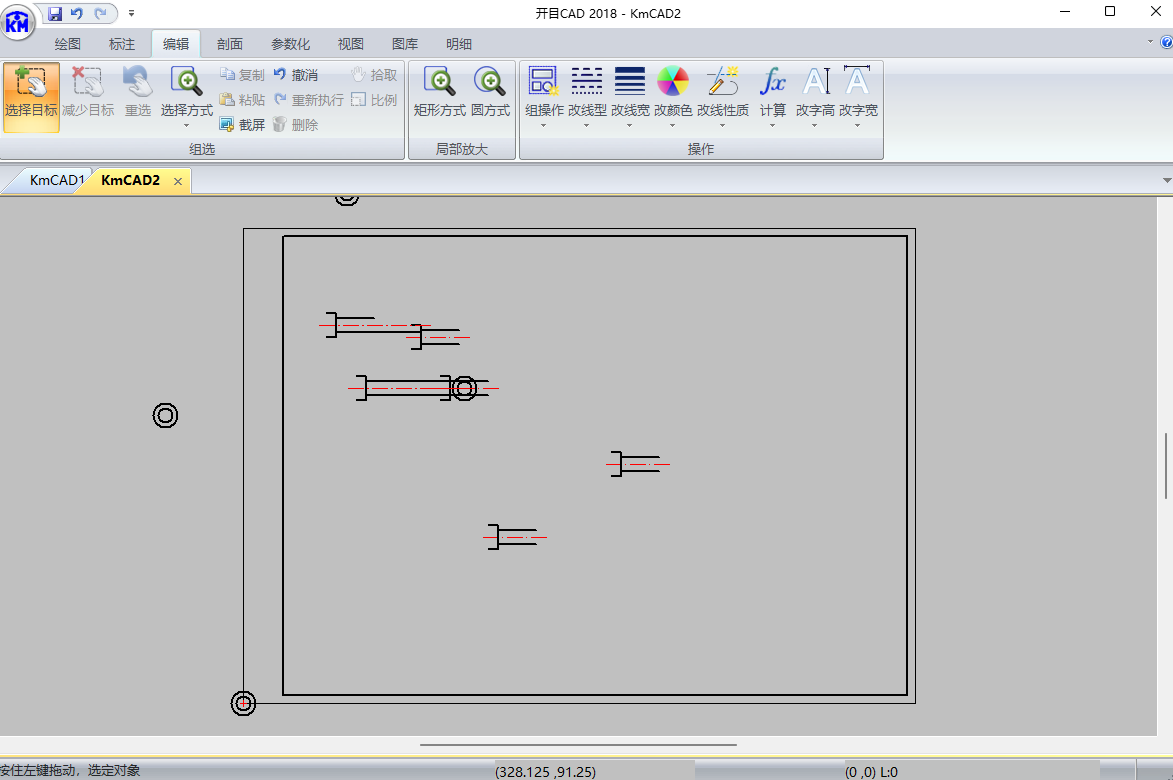Expand the 改字高 dropdown arrow

tap(815, 126)
